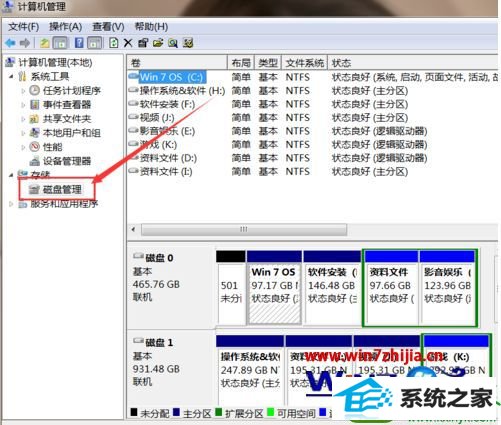Click the light green 可用空间 legend swatch
Image resolution: width=501 pixels, height=425 pixels.
click(x=270, y=412)
